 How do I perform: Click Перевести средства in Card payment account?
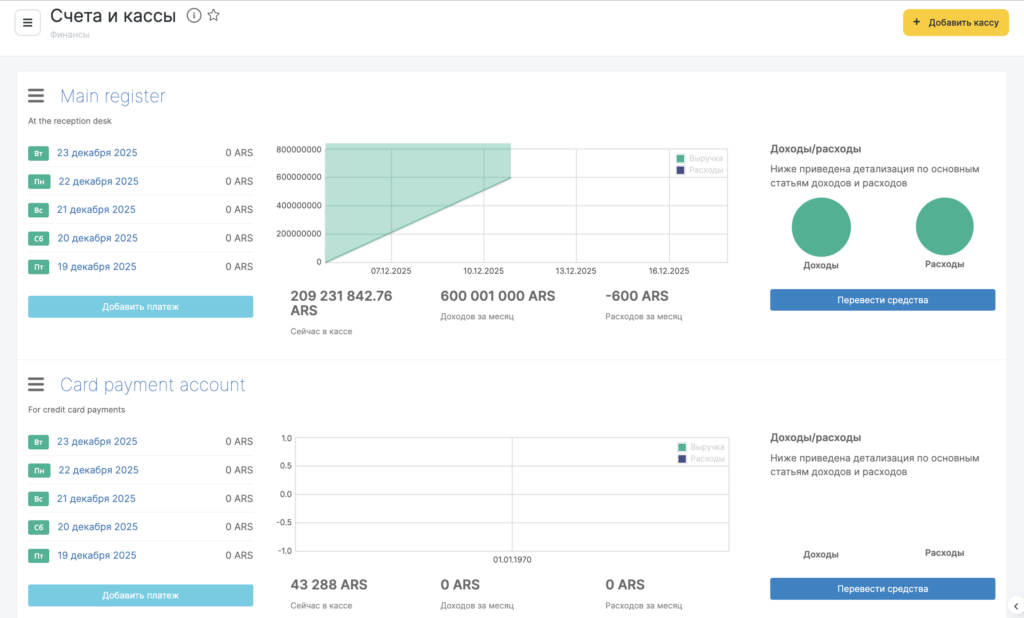click(882, 589)
